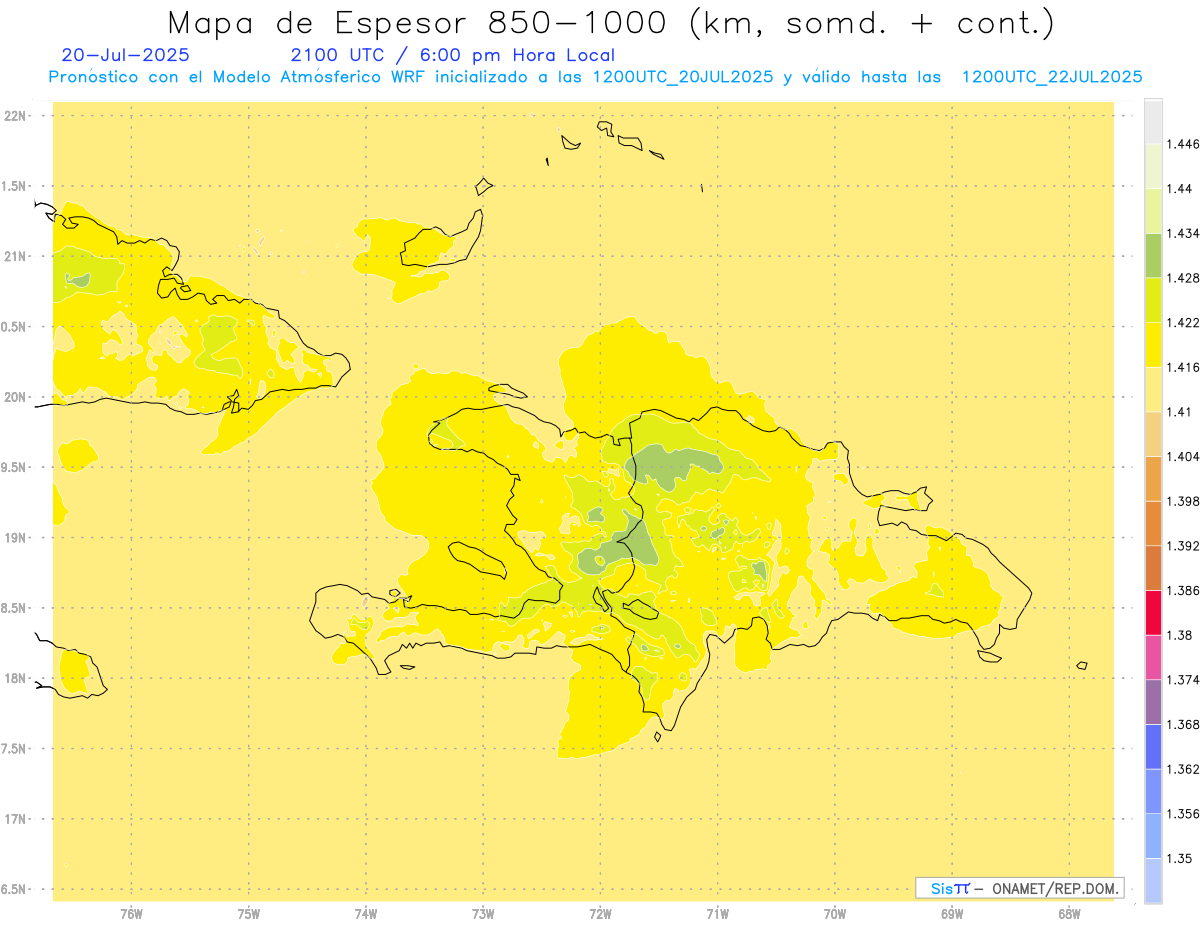Select the '6.5N' axis label
Viewport: 1200px width, 927px height.
click(14, 889)
